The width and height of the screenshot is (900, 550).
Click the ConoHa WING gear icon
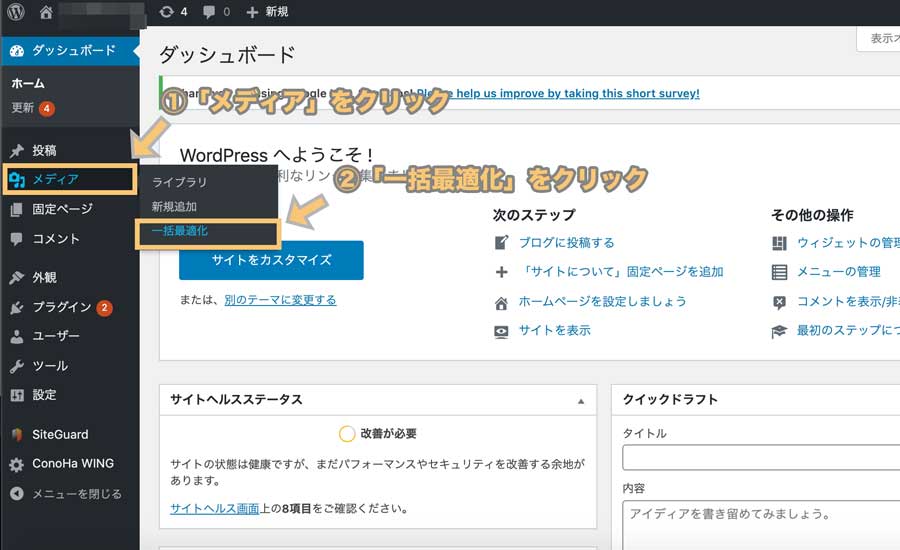click(17, 464)
